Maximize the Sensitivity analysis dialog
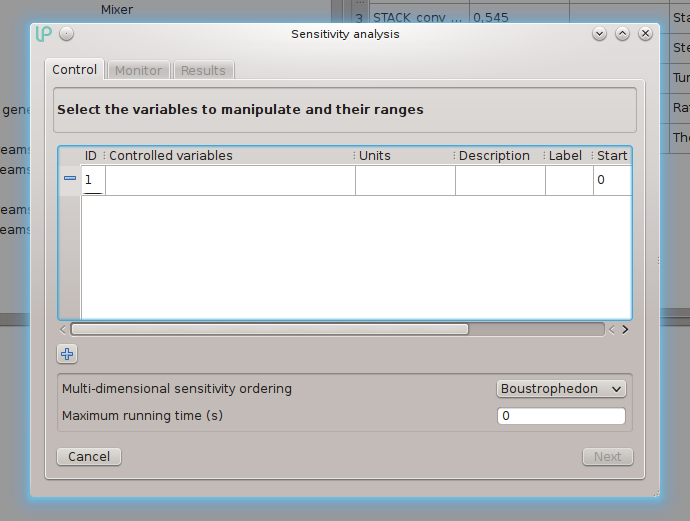The width and height of the screenshot is (690, 521). (x=622, y=34)
